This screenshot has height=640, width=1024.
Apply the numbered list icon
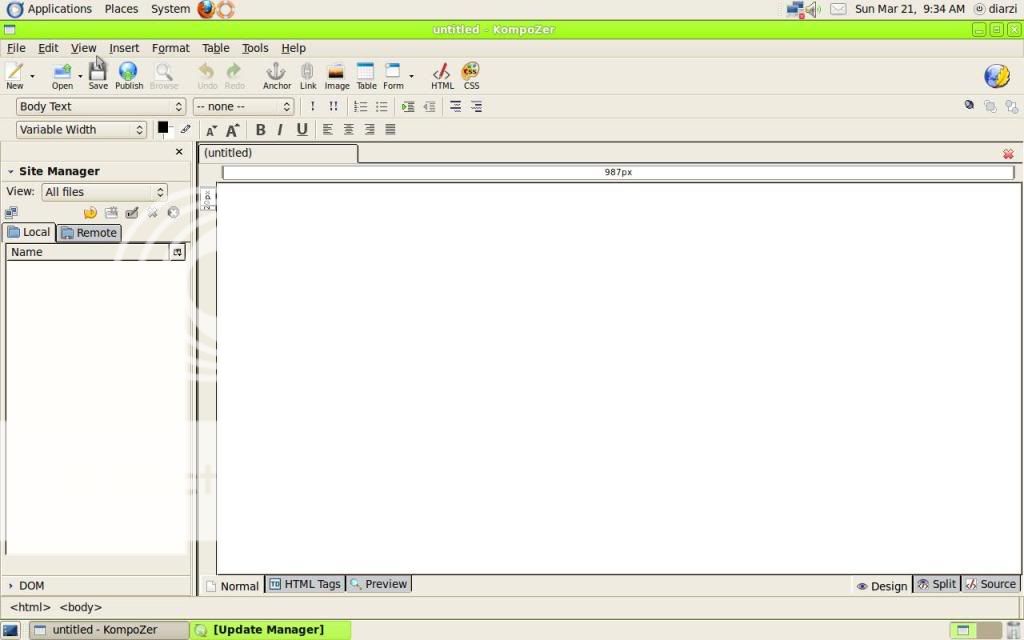(x=360, y=106)
